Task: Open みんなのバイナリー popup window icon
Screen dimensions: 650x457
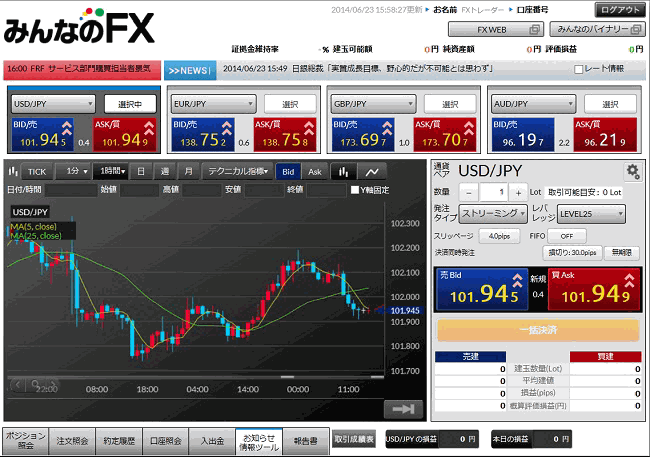Action: click(635, 29)
